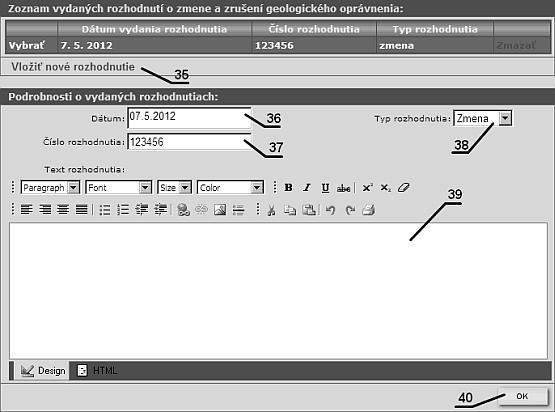This screenshot has height=412, width=555.
Task: Undo the last edit
Action: click(330, 210)
